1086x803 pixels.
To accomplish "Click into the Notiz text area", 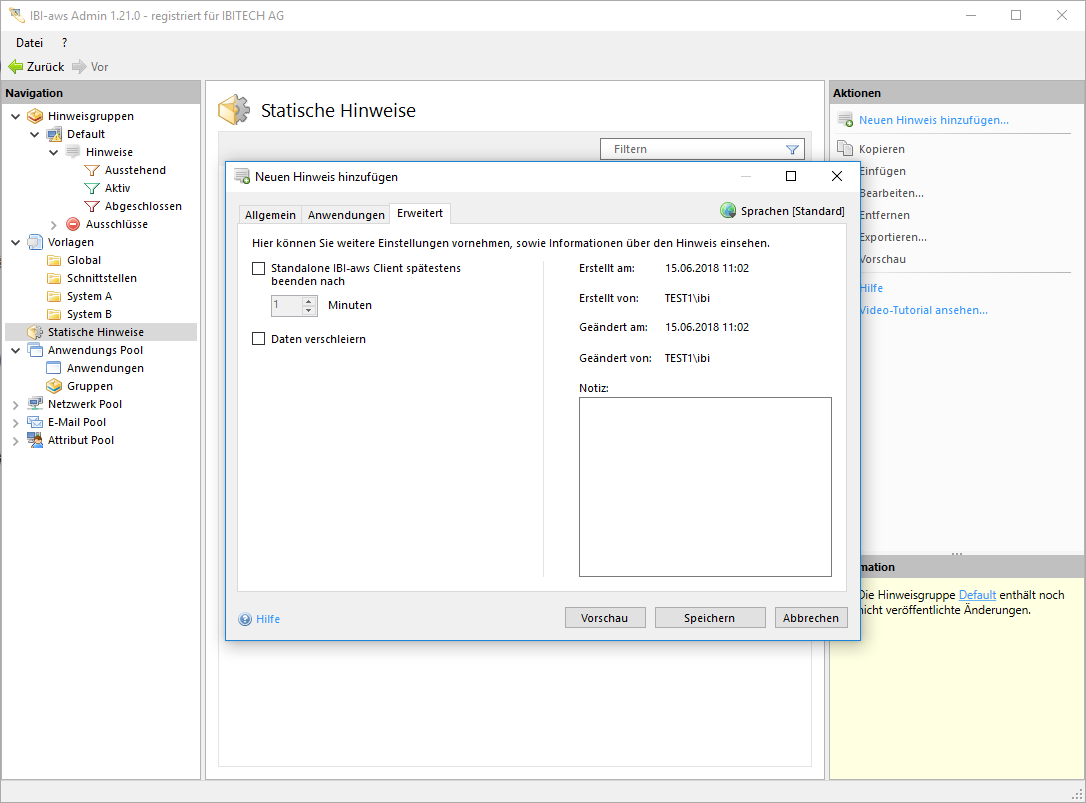I will tap(705, 487).
